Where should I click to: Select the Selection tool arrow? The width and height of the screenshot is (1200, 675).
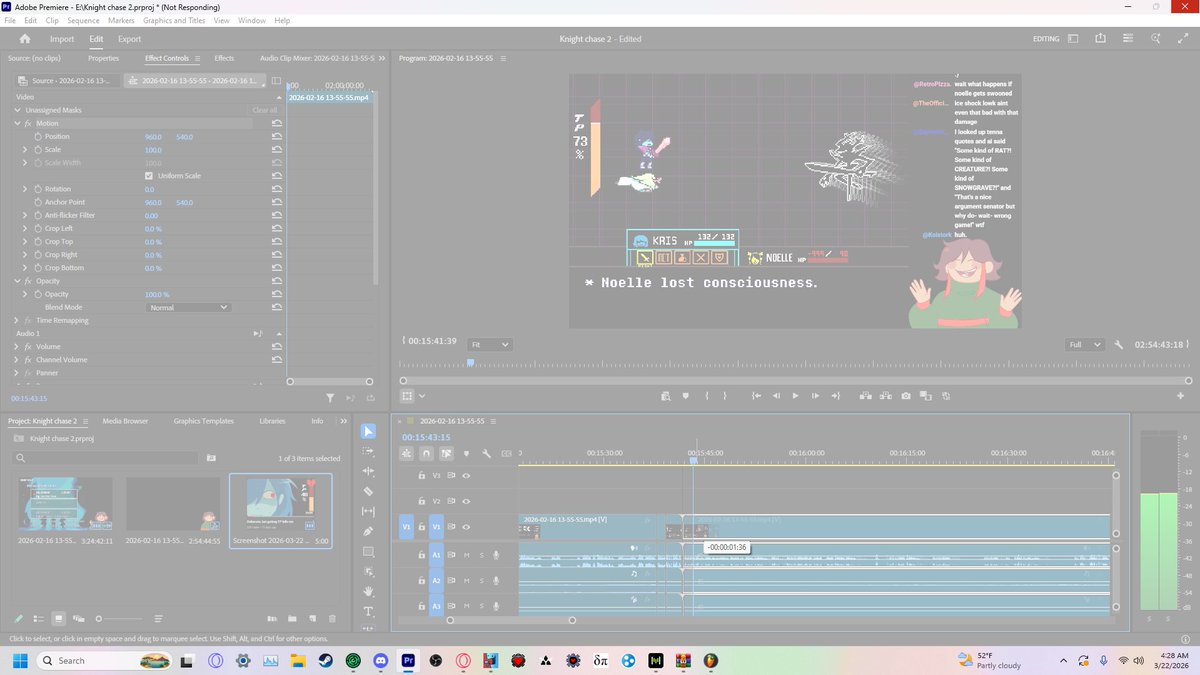[368, 431]
